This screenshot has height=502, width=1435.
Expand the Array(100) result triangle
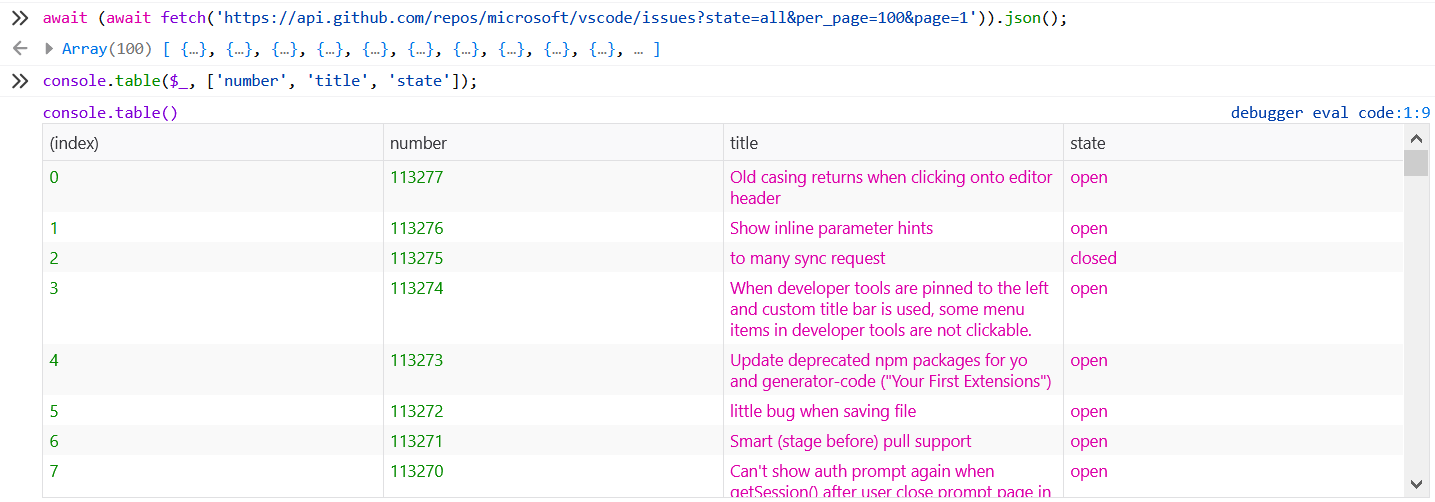tap(50, 49)
